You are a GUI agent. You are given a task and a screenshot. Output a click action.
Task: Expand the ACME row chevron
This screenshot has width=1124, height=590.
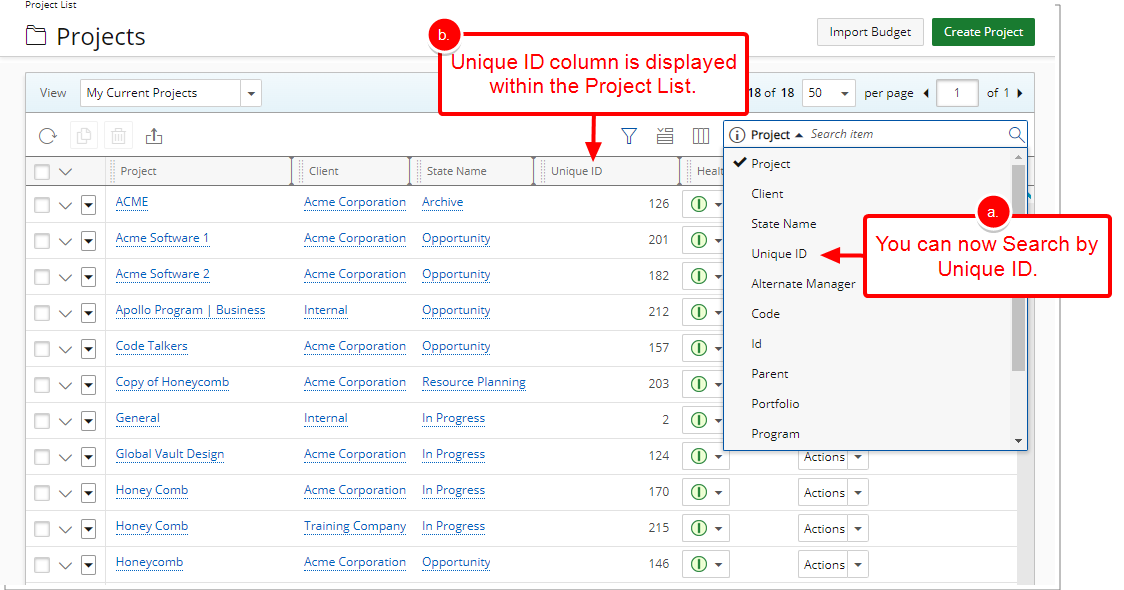(x=65, y=206)
